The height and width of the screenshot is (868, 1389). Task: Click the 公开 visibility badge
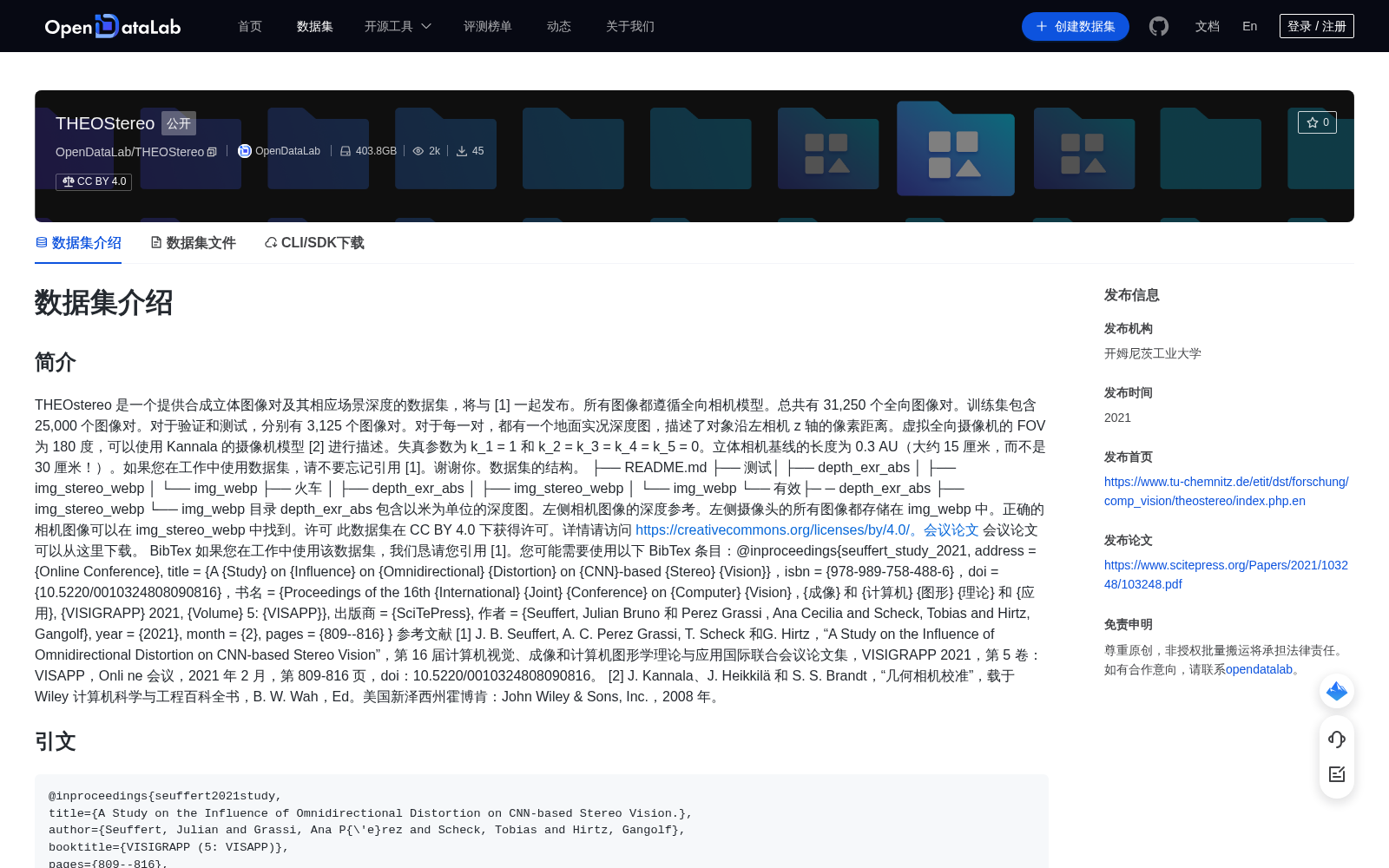(x=179, y=123)
